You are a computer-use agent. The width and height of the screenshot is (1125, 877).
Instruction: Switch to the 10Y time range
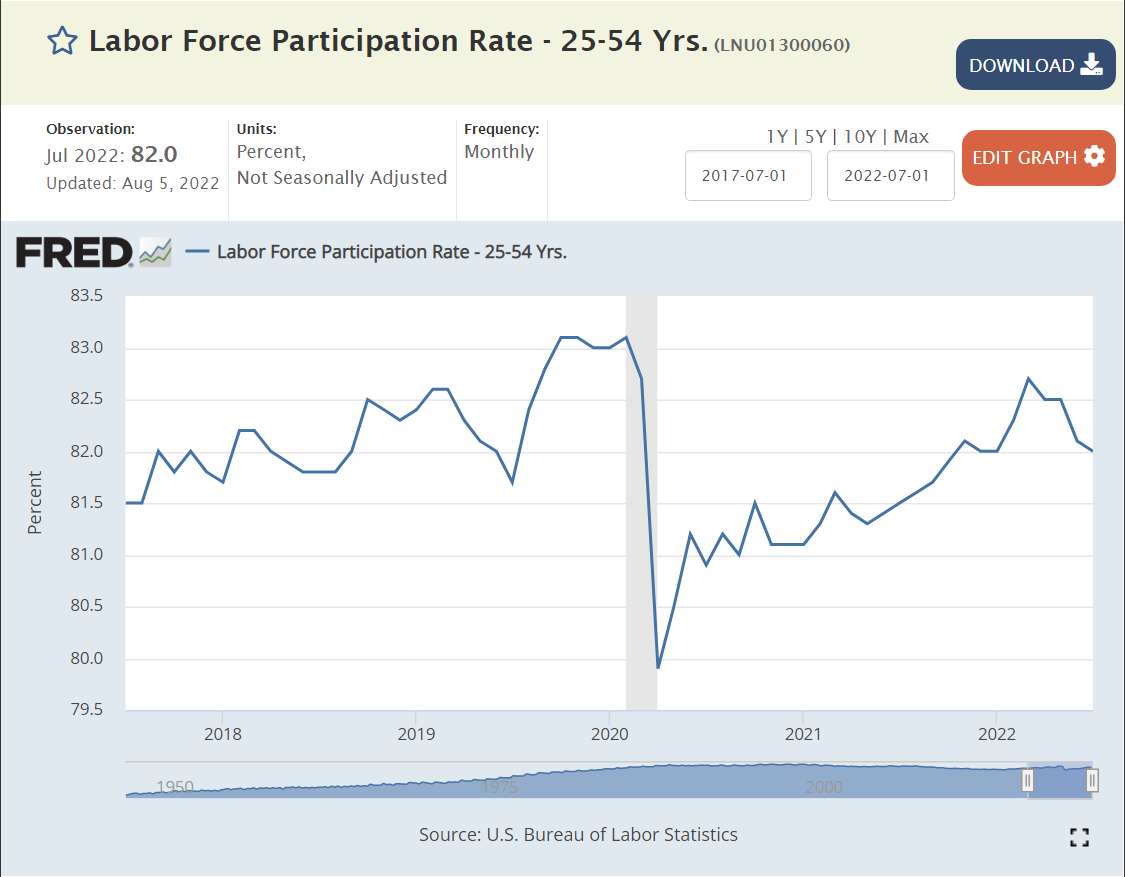pyautogui.click(x=860, y=137)
